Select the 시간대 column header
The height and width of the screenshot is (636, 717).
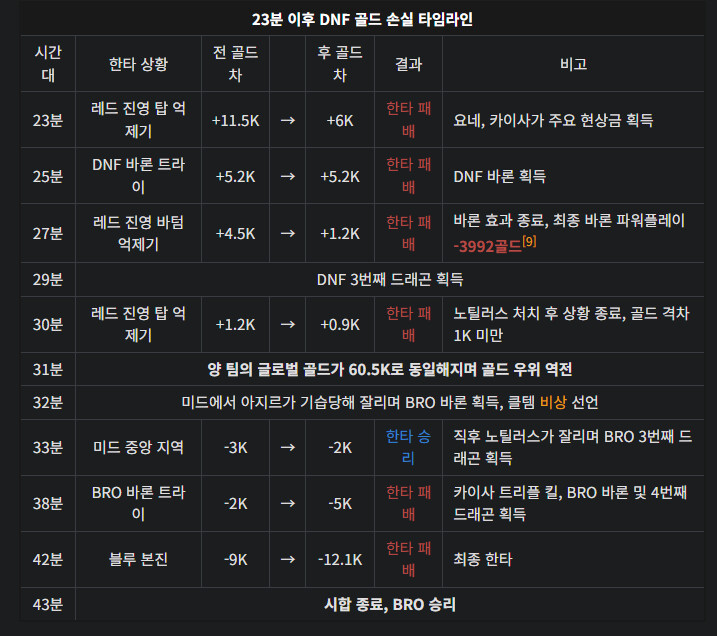point(47,64)
